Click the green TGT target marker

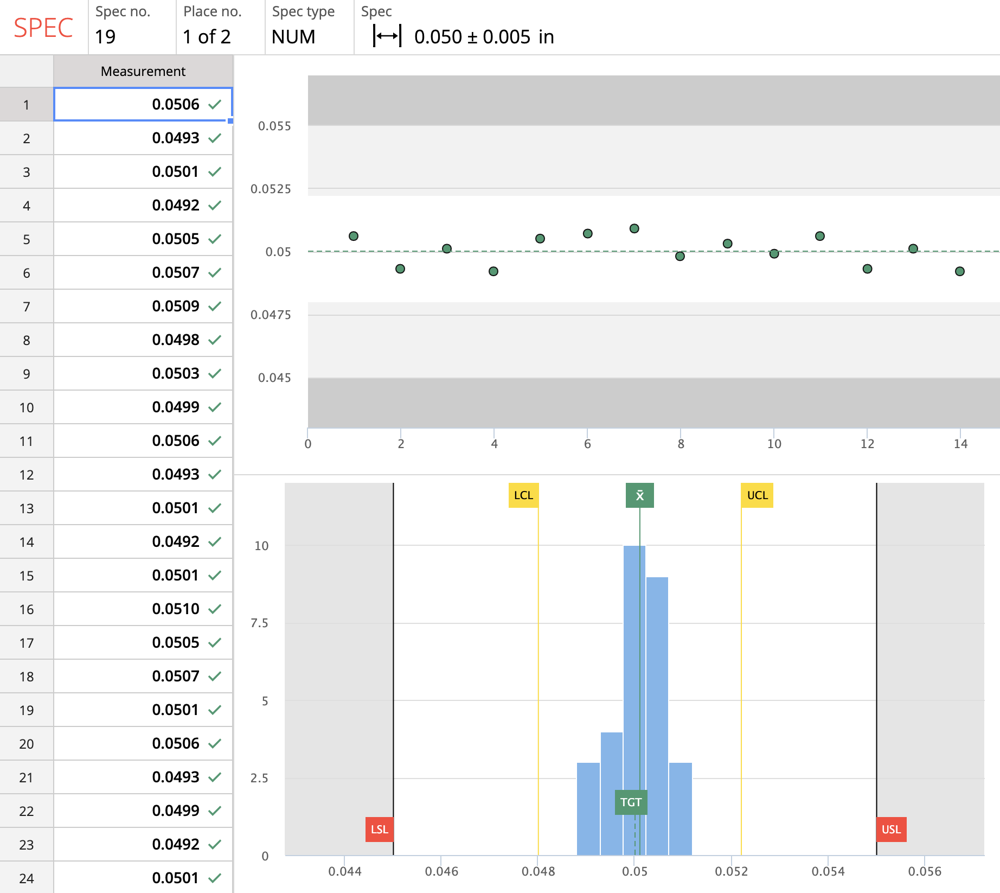(x=631, y=802)
